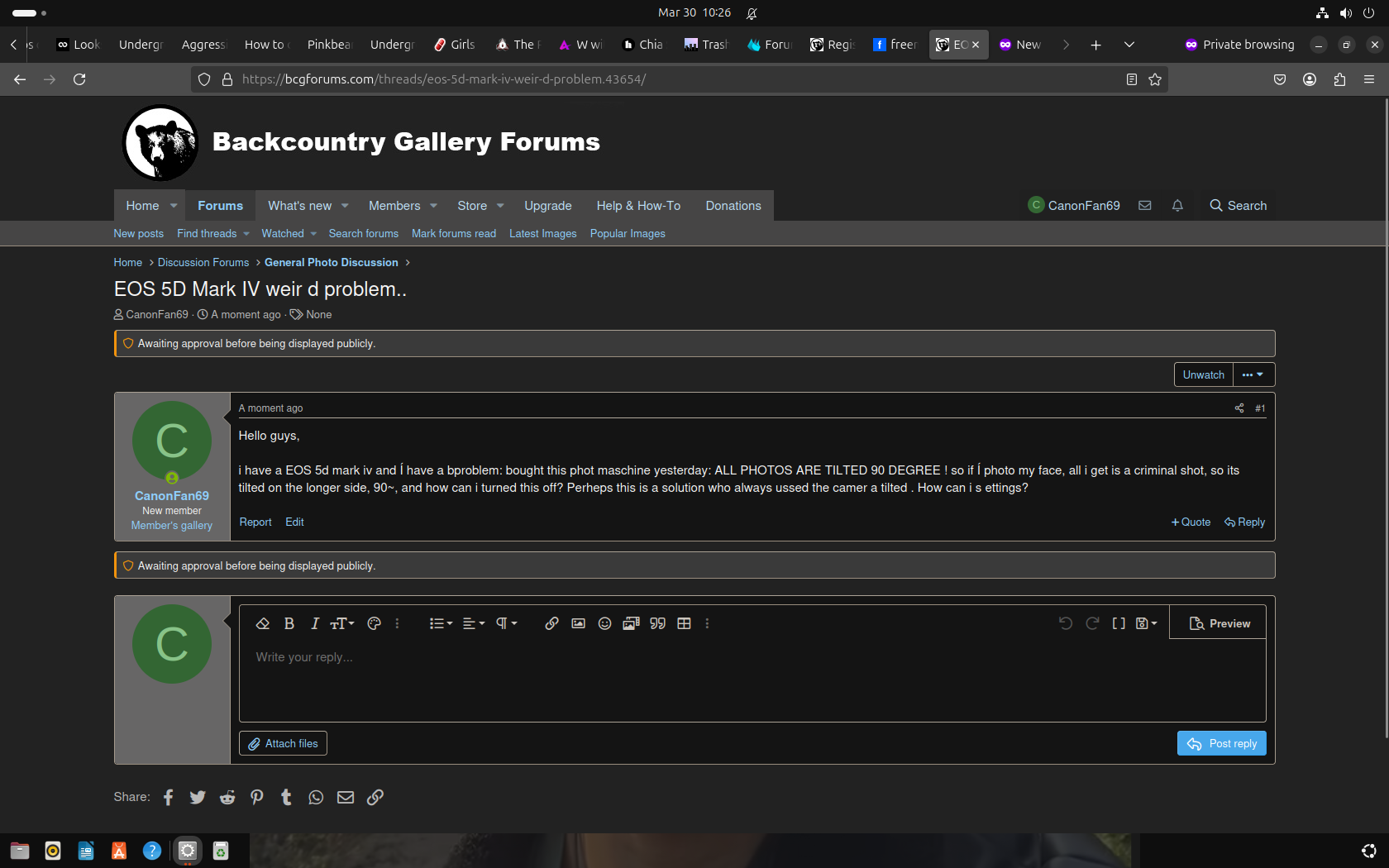Share thread on Twitter
The image size is (1389, 868).
point(198,797)
